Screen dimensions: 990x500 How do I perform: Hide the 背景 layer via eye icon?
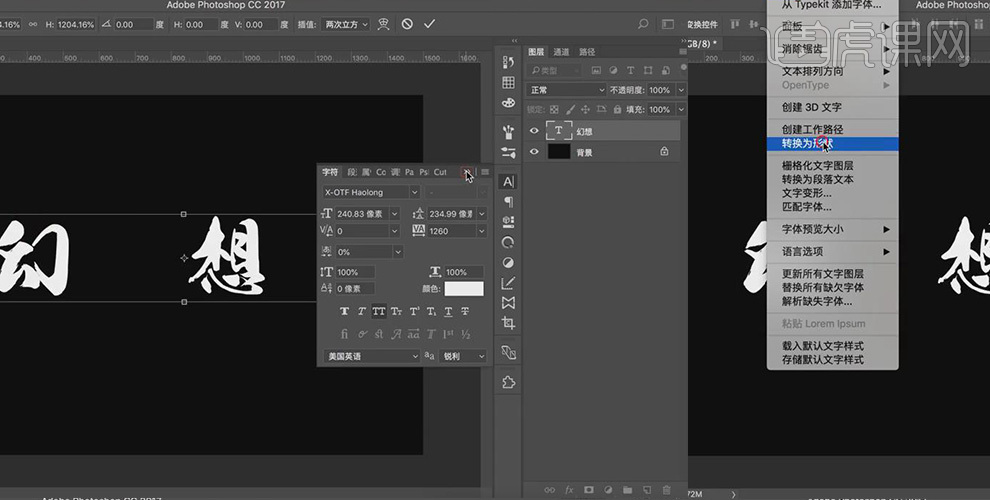[534, 152]
